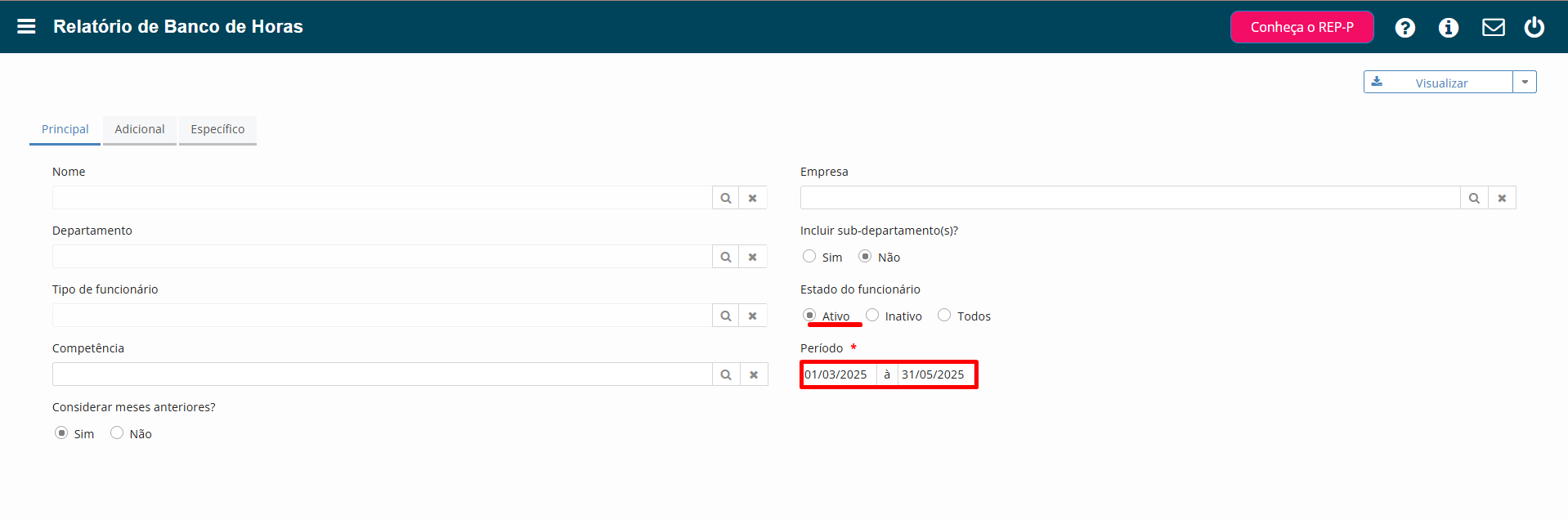The height and width of the screenshot is (520, 1568).
Task: Click the download icon beside Visualizar
Action: (1377, 82)
